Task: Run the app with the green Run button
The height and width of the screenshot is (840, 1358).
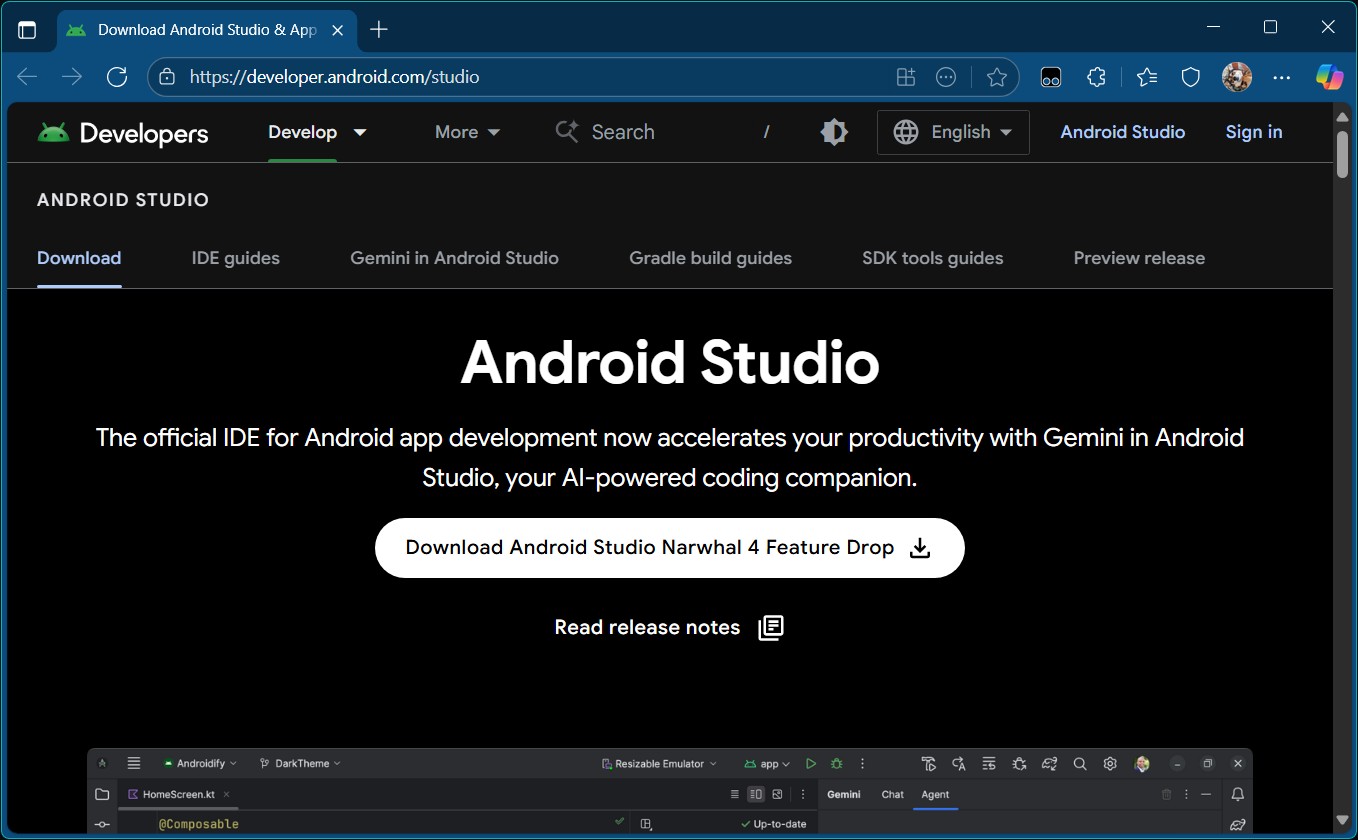Action: click(x=811, y=764)
